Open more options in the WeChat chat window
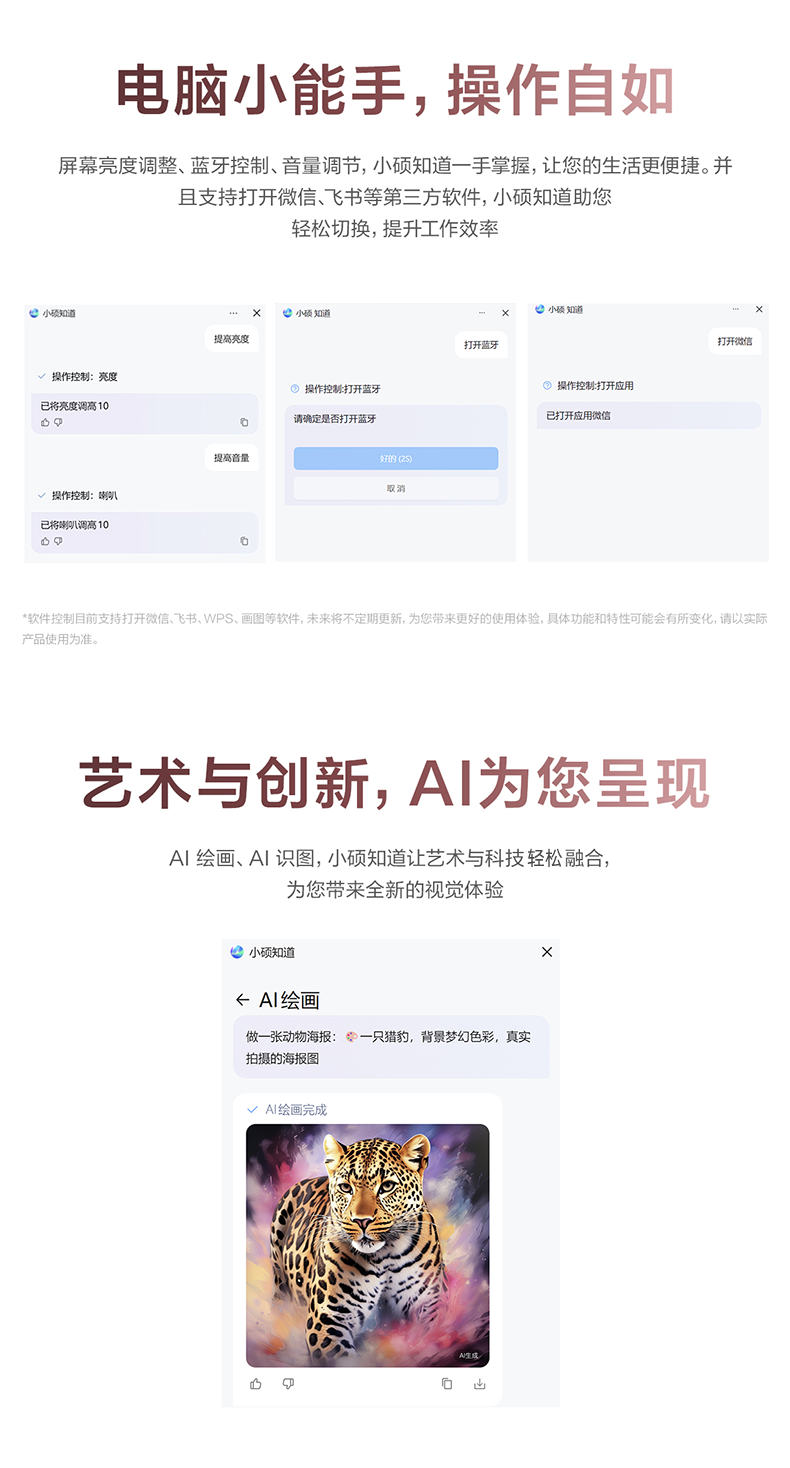The width and height of the screenshot is (790, 1468). tap(736, 309)
